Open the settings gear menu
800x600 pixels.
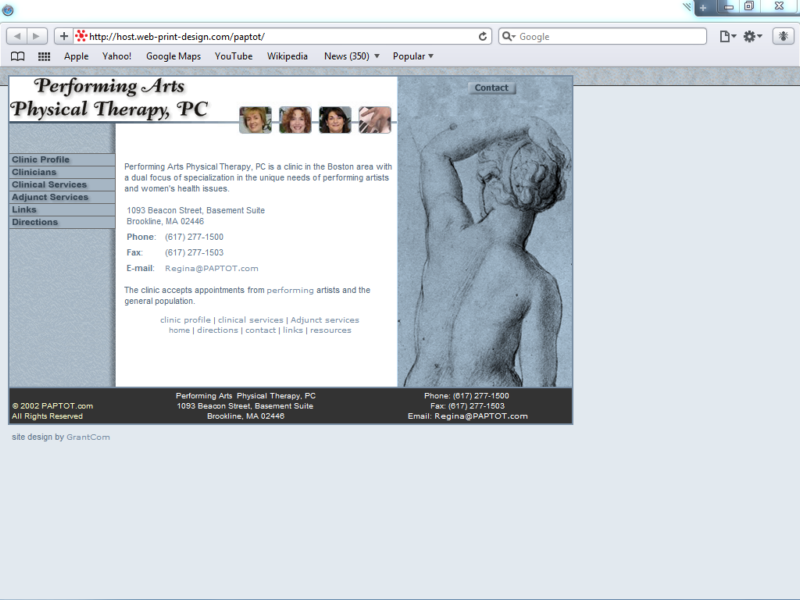[x=752, y=36]
